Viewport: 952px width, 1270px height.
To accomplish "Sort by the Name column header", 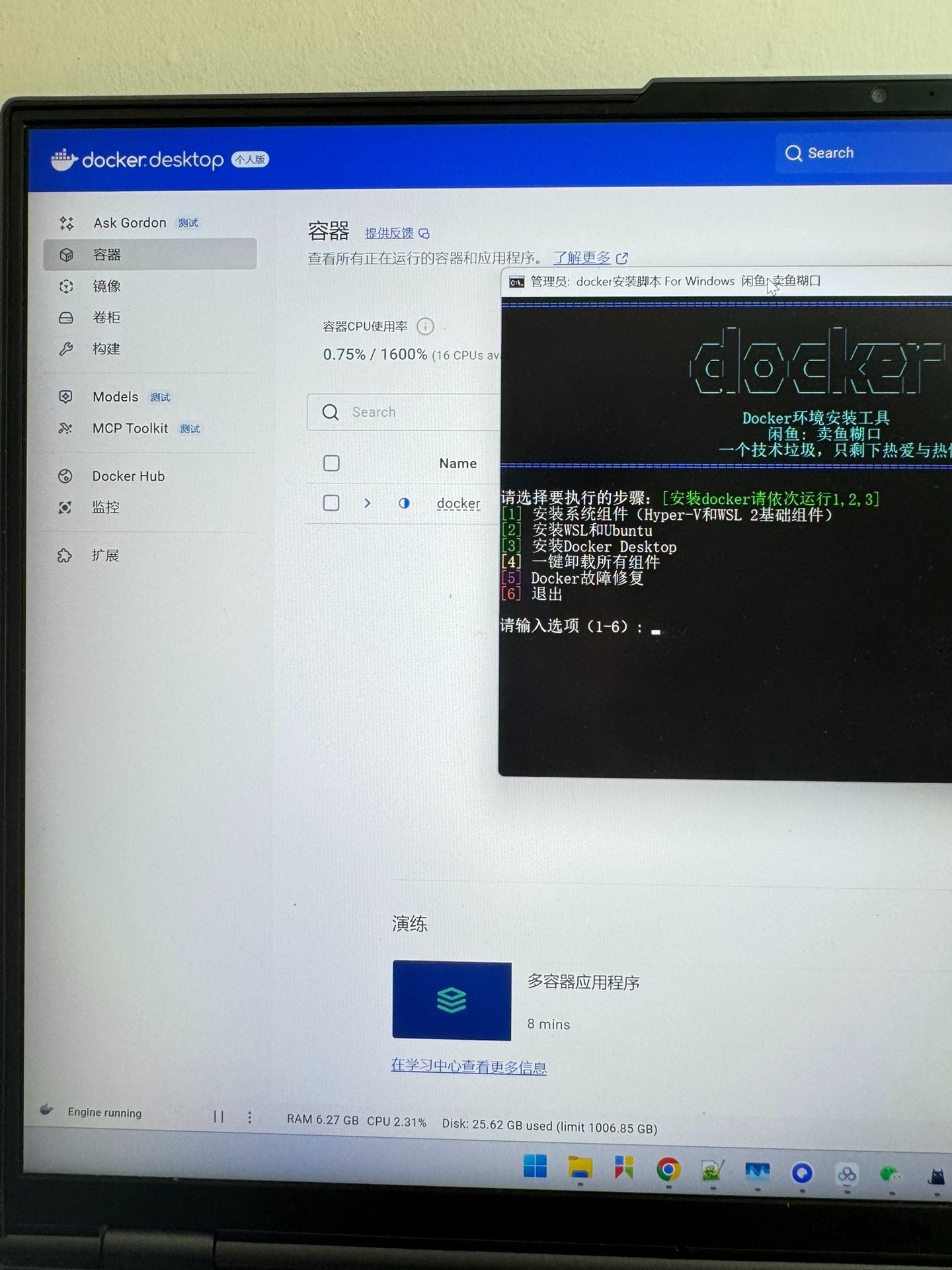I will [457, 464].
